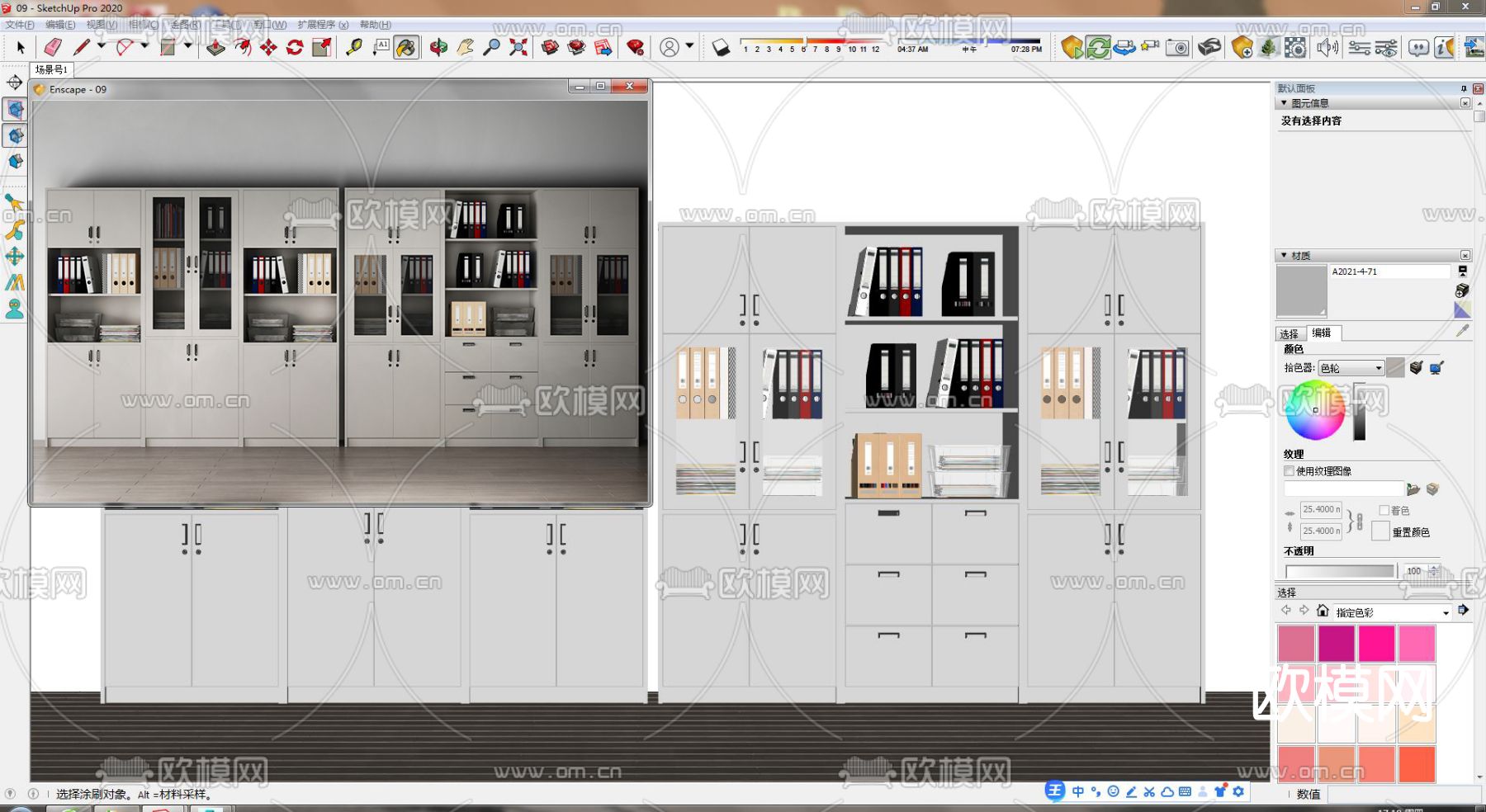Toggle the secondary selection pane
The height and width of the screenshot is (812, 1486).
(x=1462, y=271)
